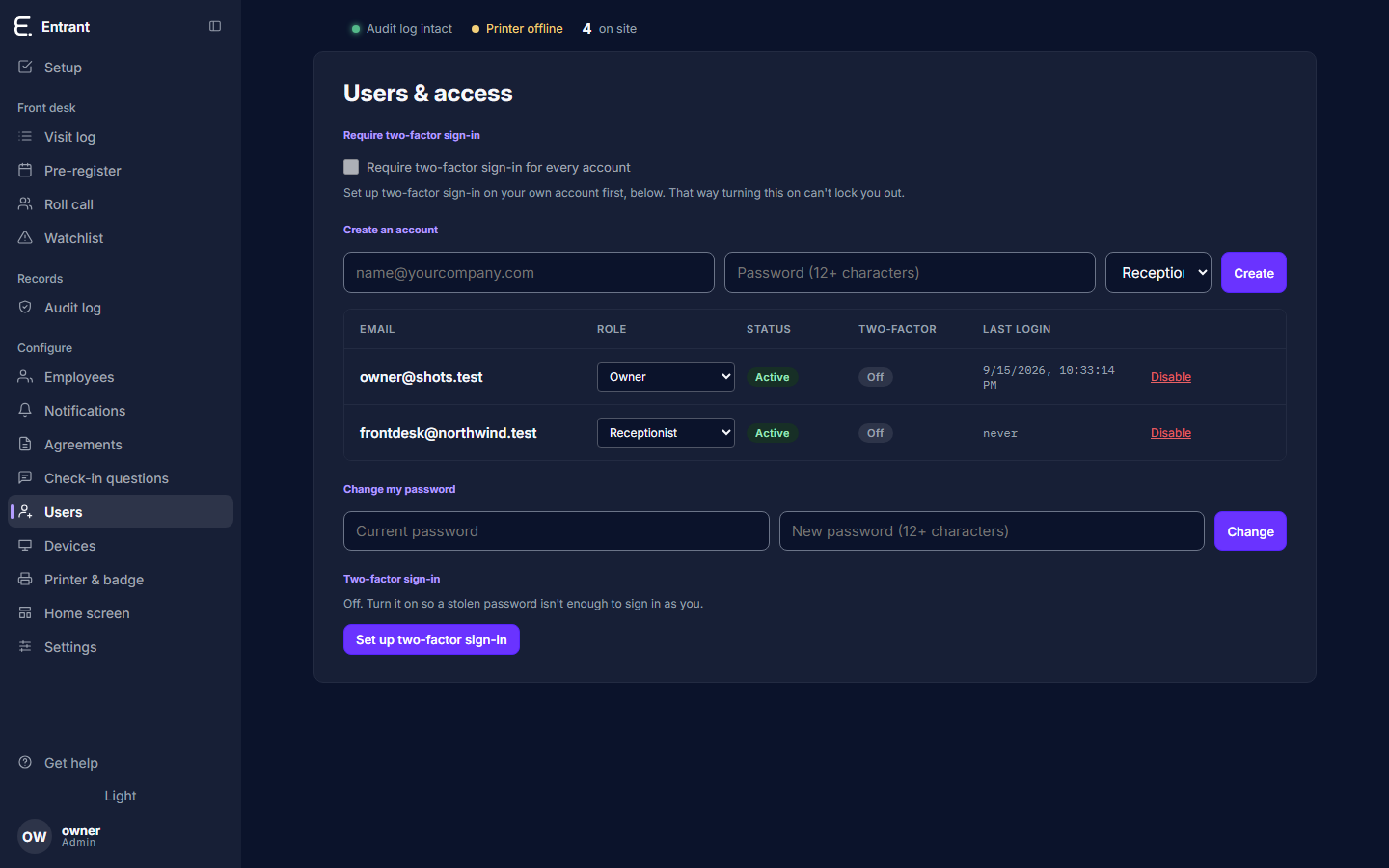Click the New password field

click(x=992, y=530)
